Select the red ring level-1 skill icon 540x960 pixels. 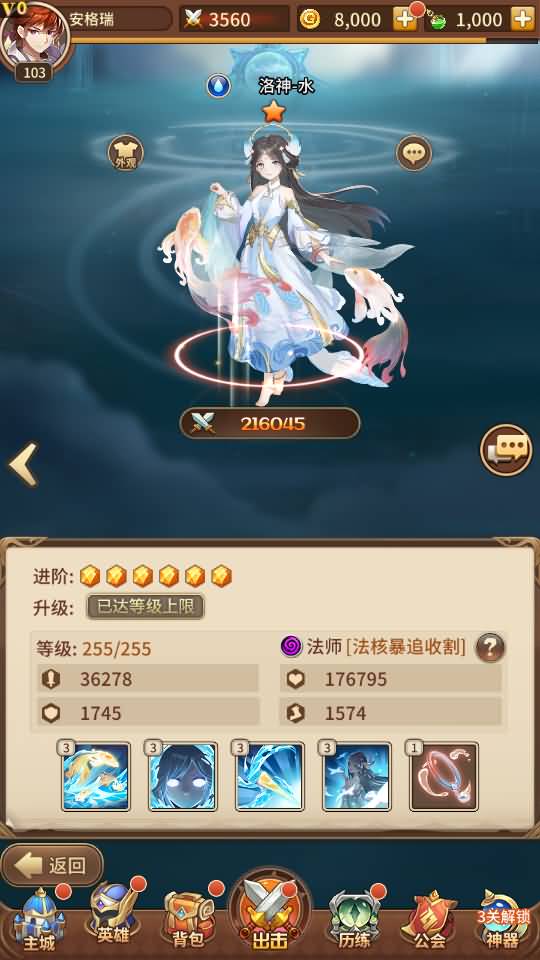pos(444,777)
